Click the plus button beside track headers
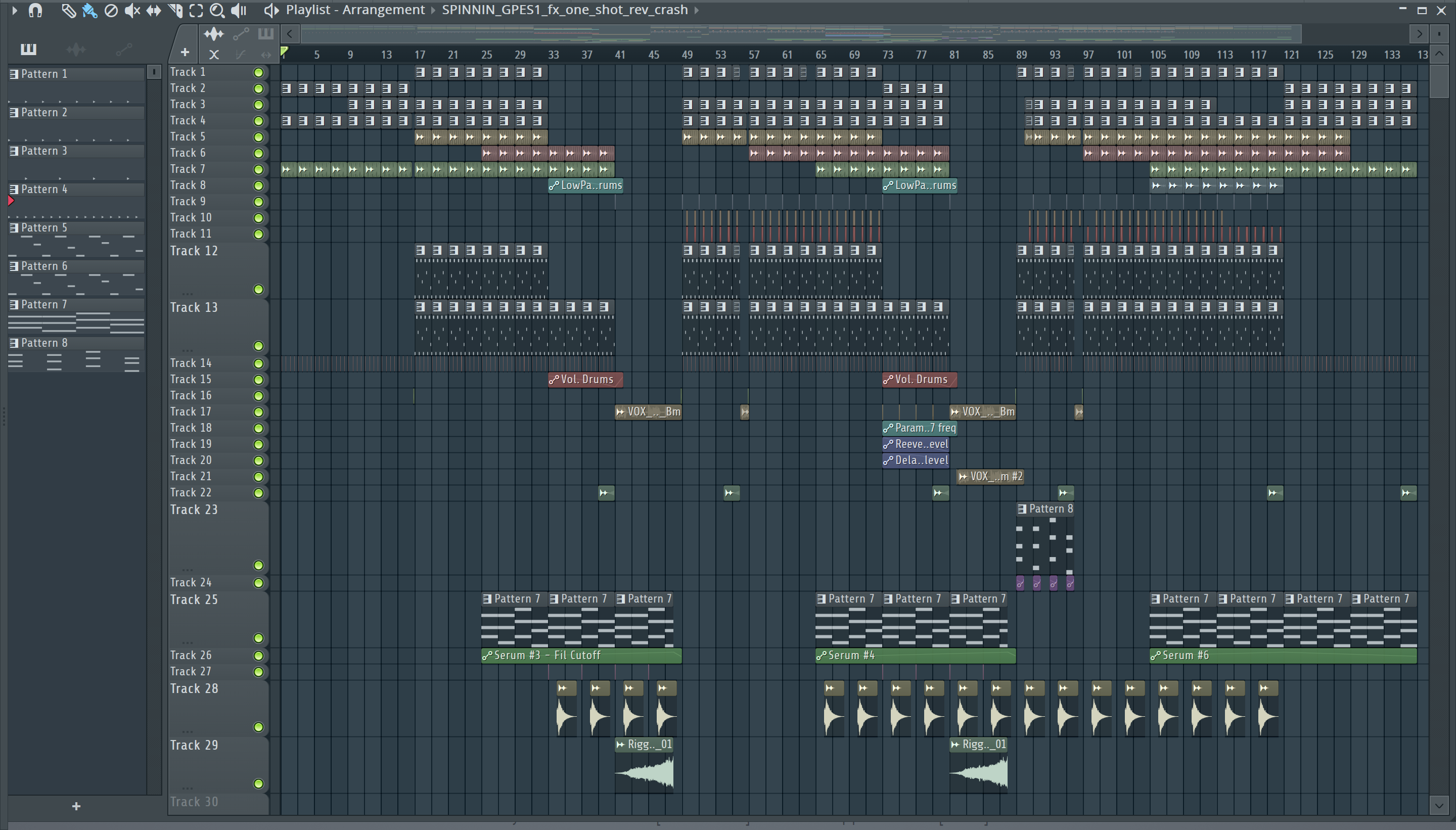 pos(185,53)
